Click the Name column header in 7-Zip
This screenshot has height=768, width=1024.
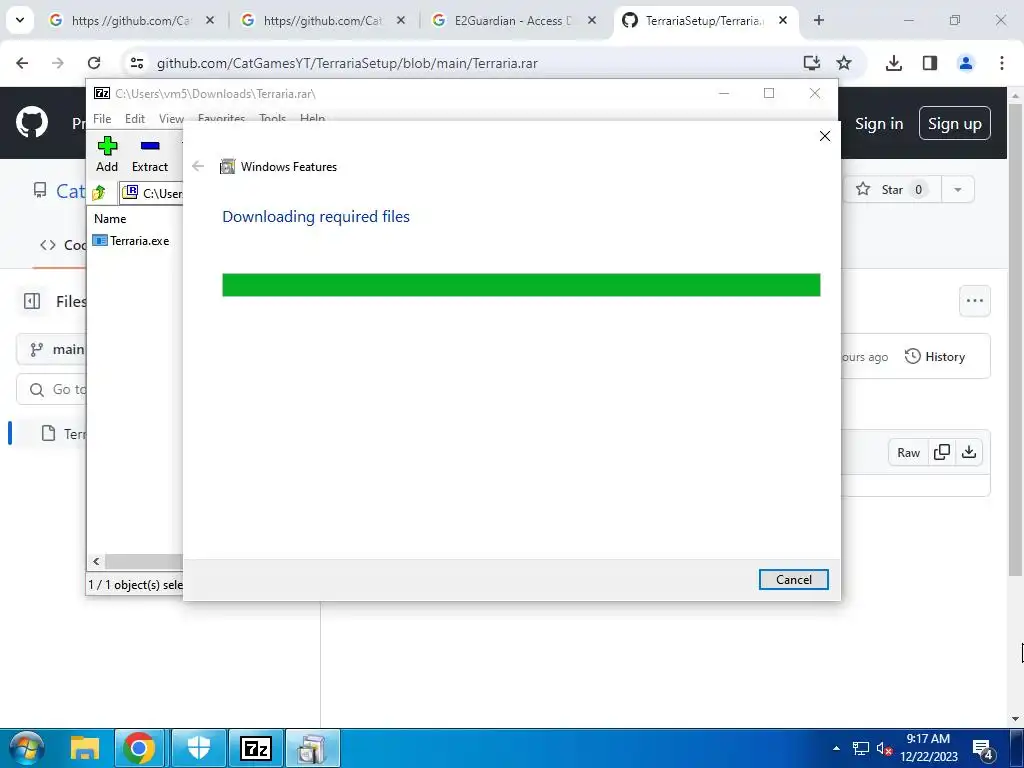[x=110, y=219]
